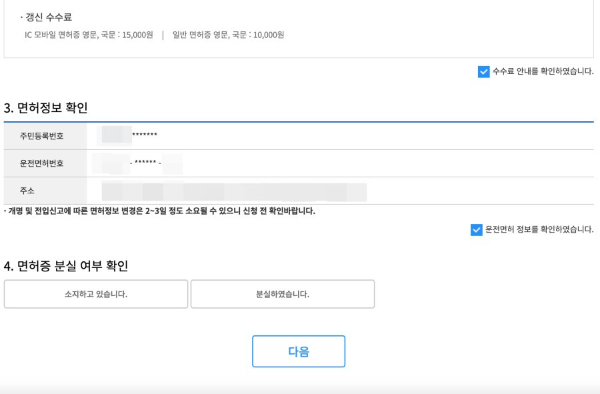This screenshot has width=600, height=394.
Task: Click the 주민등록번호 row label
Action: tap(42, 136)
